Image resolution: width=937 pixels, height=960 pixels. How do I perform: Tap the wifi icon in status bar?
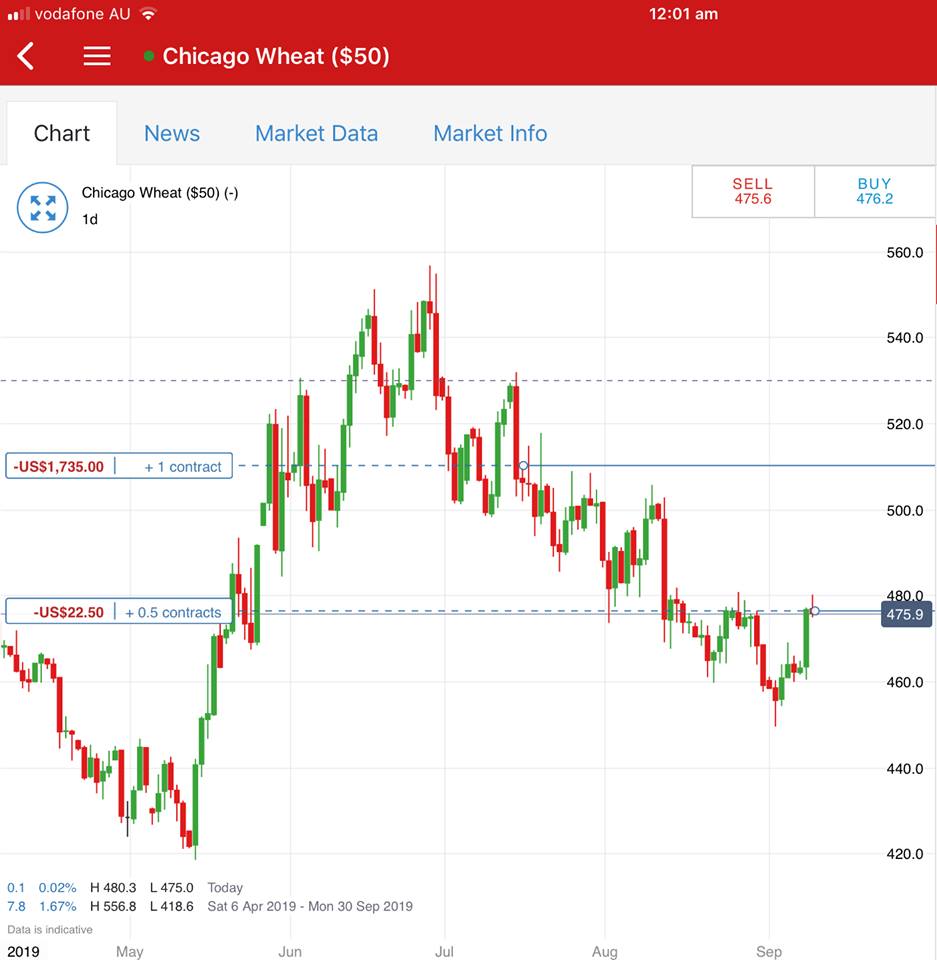tap(148, 13)
